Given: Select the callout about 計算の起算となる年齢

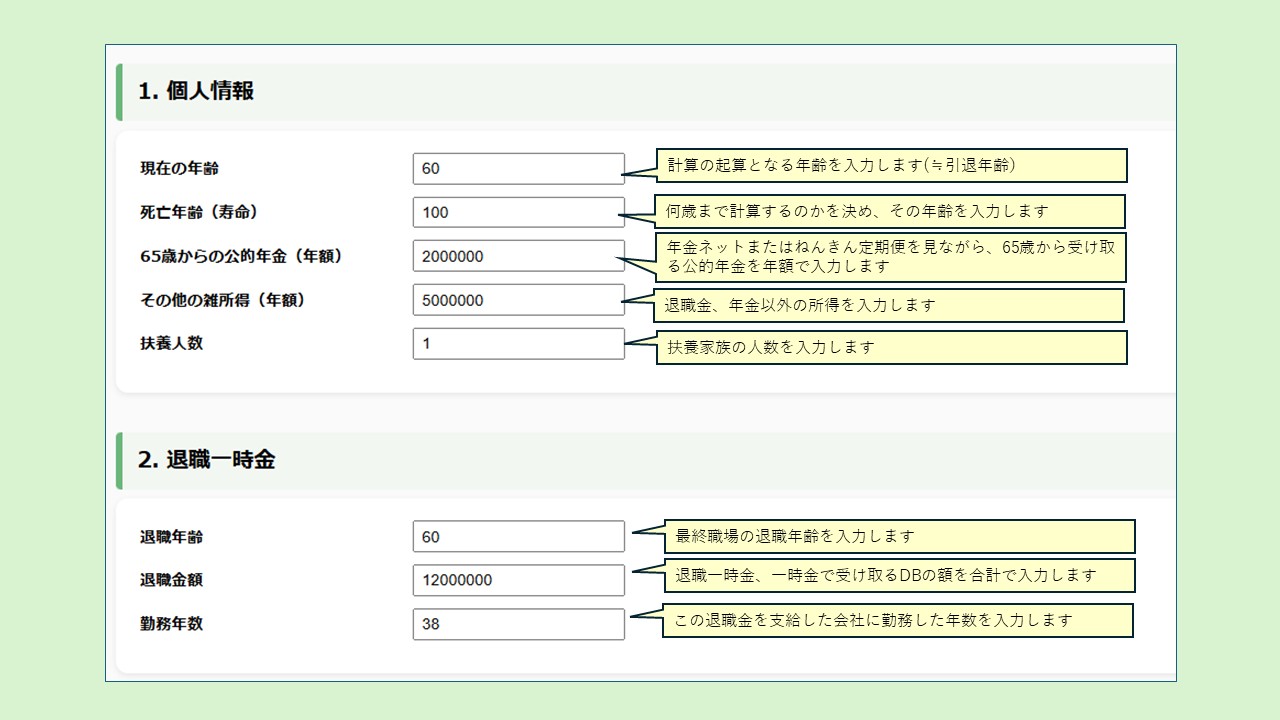Looking at the screenshot, I should (890, 166).
